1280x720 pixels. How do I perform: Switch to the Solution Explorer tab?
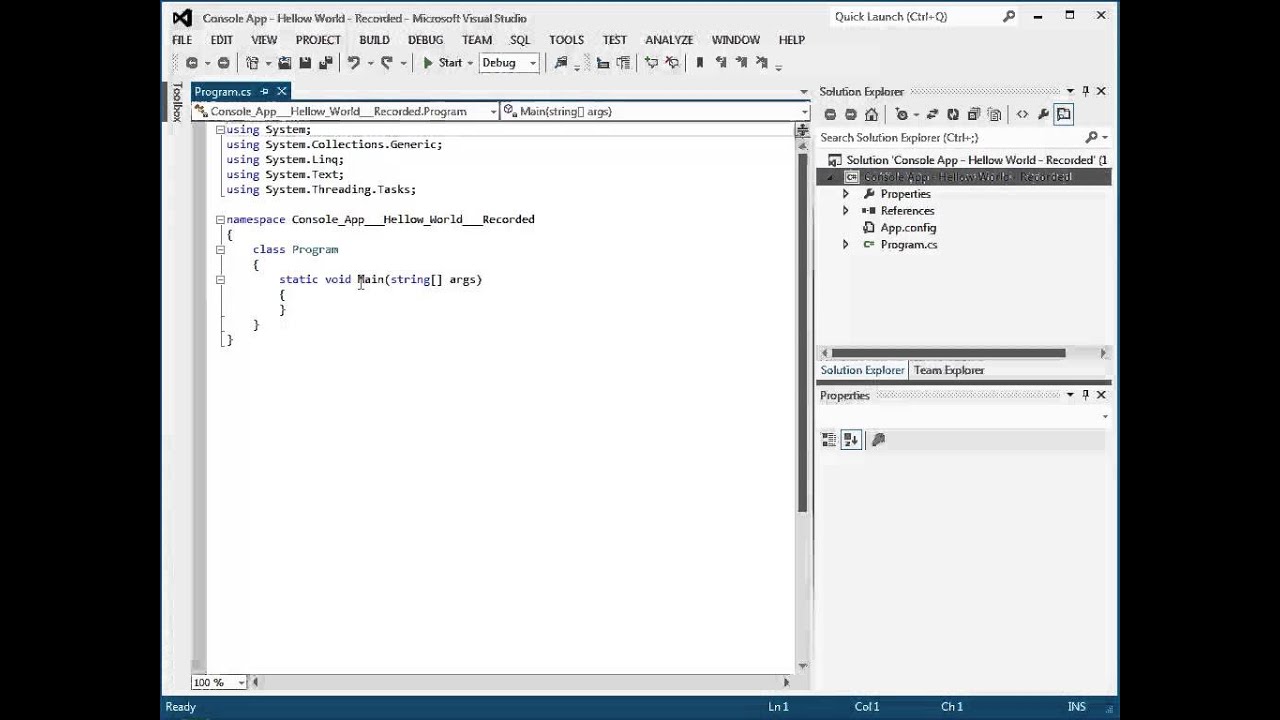click(x=862, y=370)
